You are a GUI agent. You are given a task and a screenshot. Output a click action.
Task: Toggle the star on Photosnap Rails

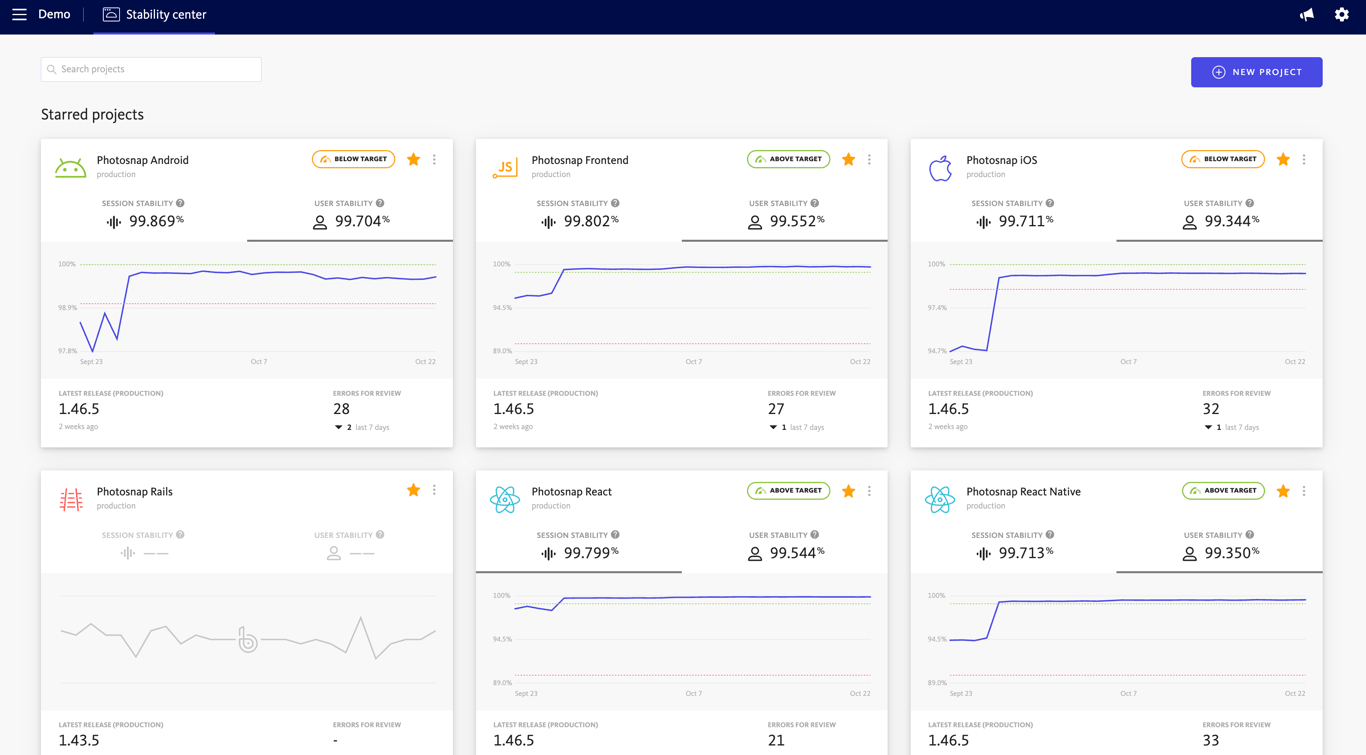tap(413, 490)
